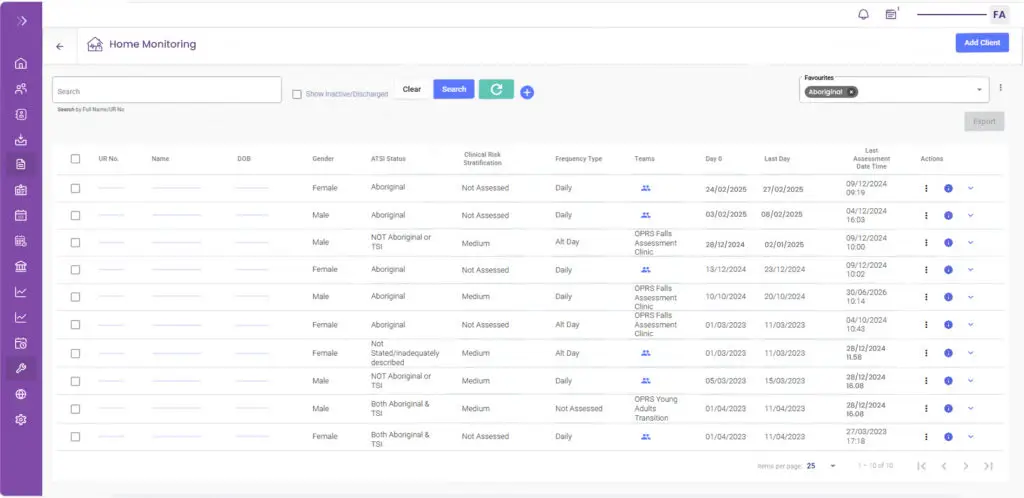Select checkbox for row with Day 13/12/2024
The image size is (1024, 498).
pos(75,270)
